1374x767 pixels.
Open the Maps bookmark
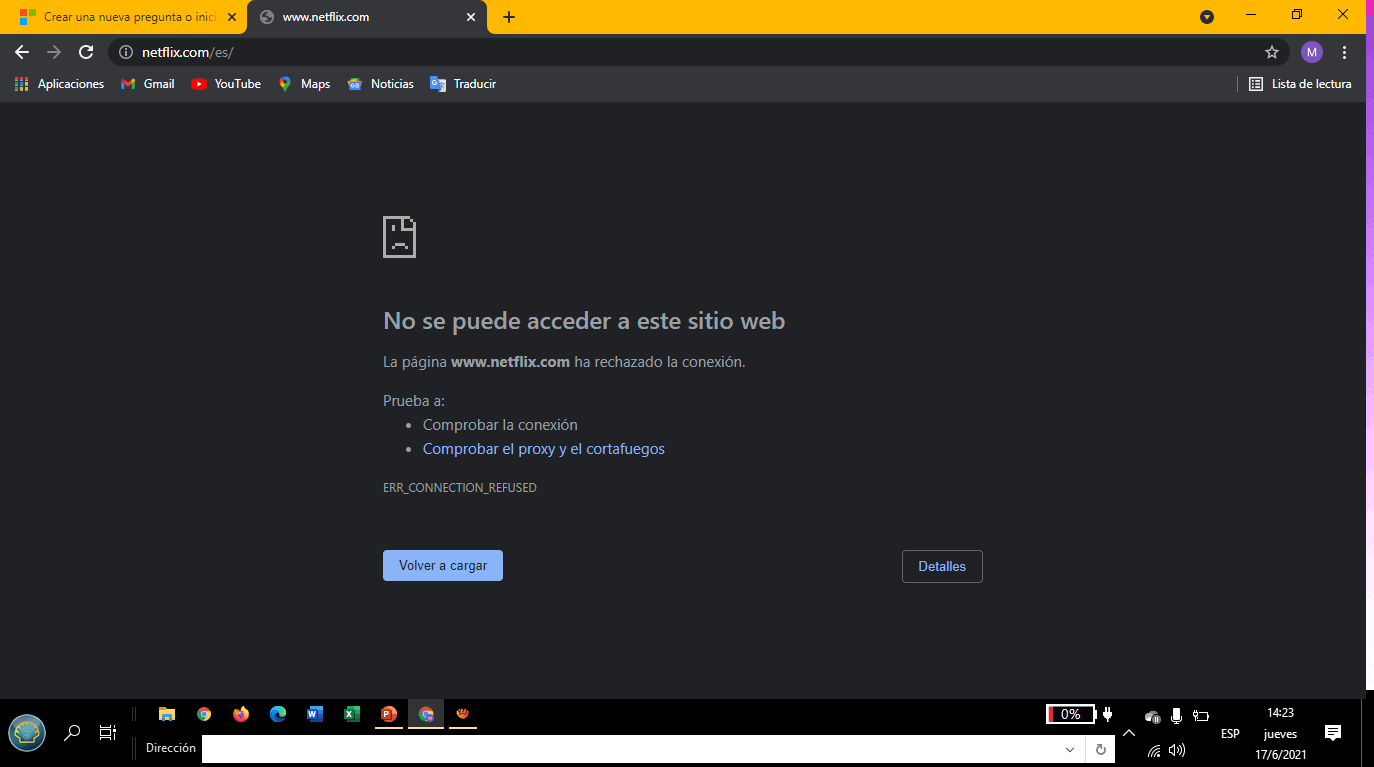point(304,84)
